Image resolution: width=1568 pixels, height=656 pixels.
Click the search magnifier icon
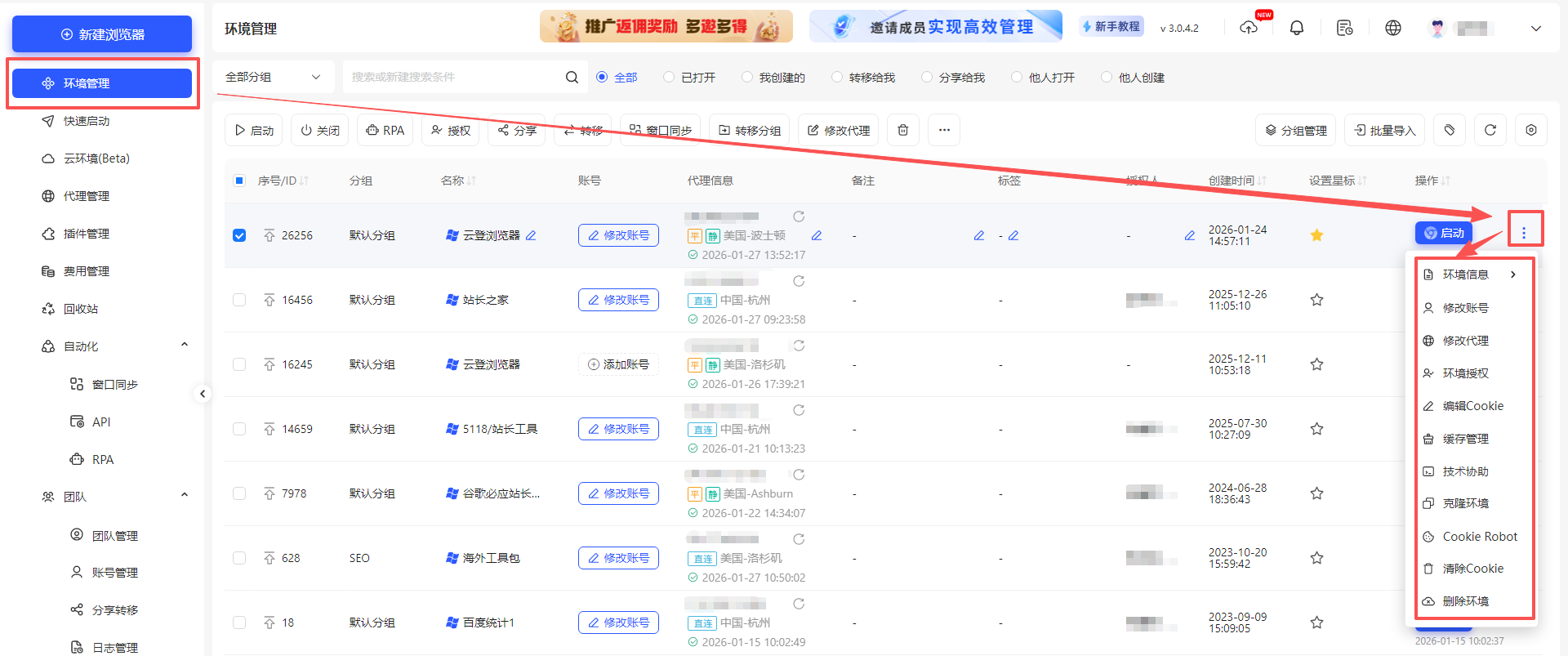click(572, 77)
